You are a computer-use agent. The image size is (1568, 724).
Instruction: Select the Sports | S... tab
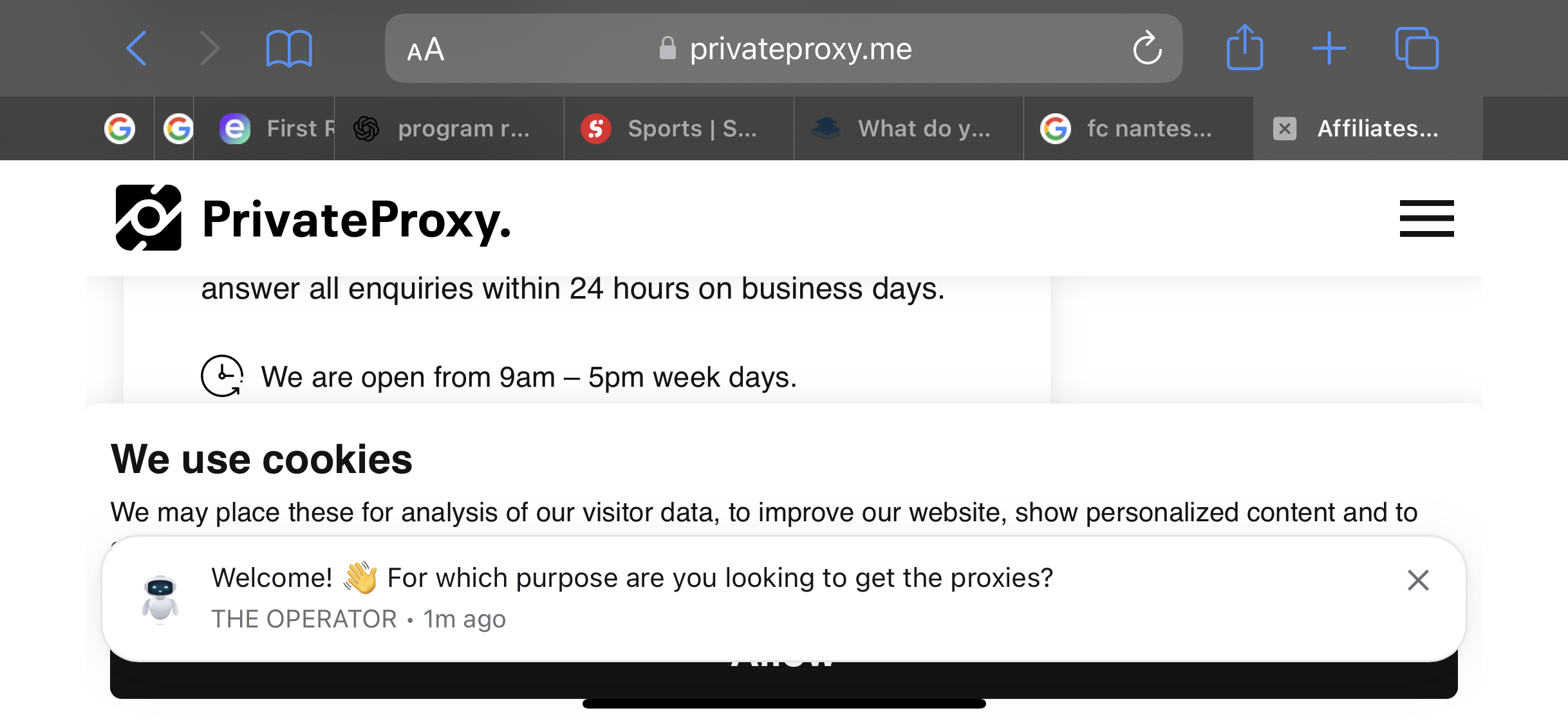click(679, 129)
